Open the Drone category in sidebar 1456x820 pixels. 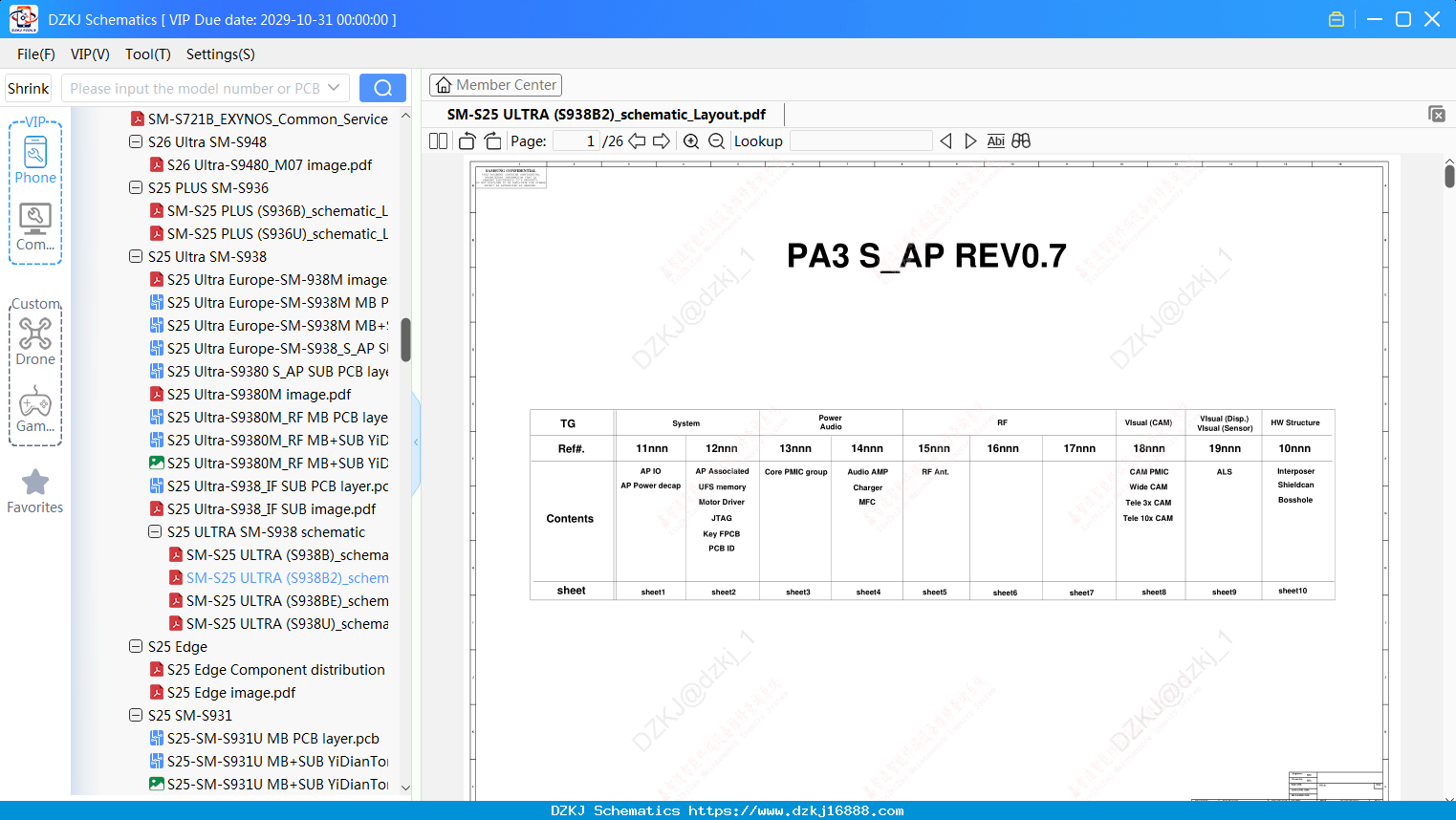point(35,341)
